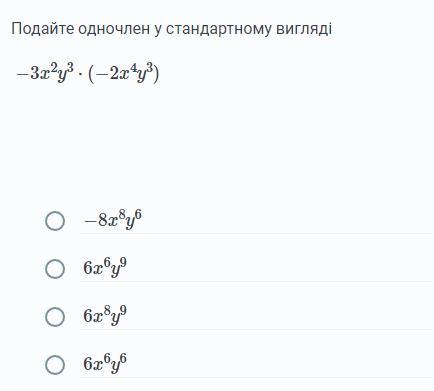Click the question heading 'Подайте одночлен у стандартному вигляді'
The image size is (434, 391).
[171, 29]
